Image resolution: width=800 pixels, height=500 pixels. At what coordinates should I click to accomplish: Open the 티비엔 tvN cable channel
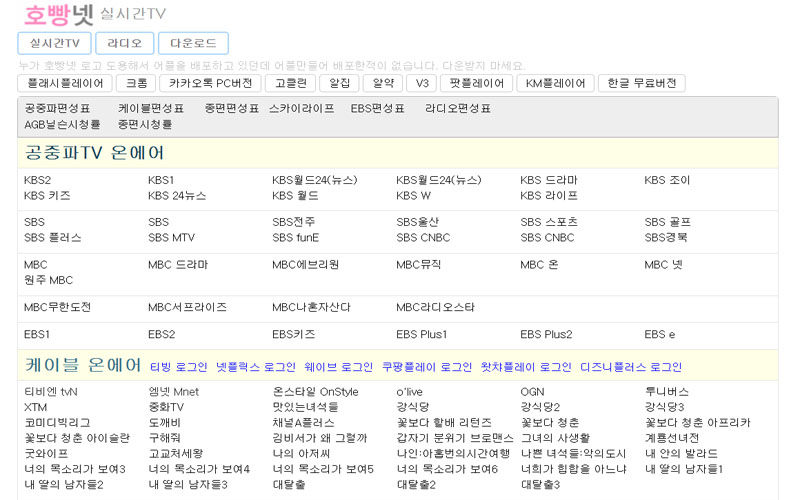[50, 392]
